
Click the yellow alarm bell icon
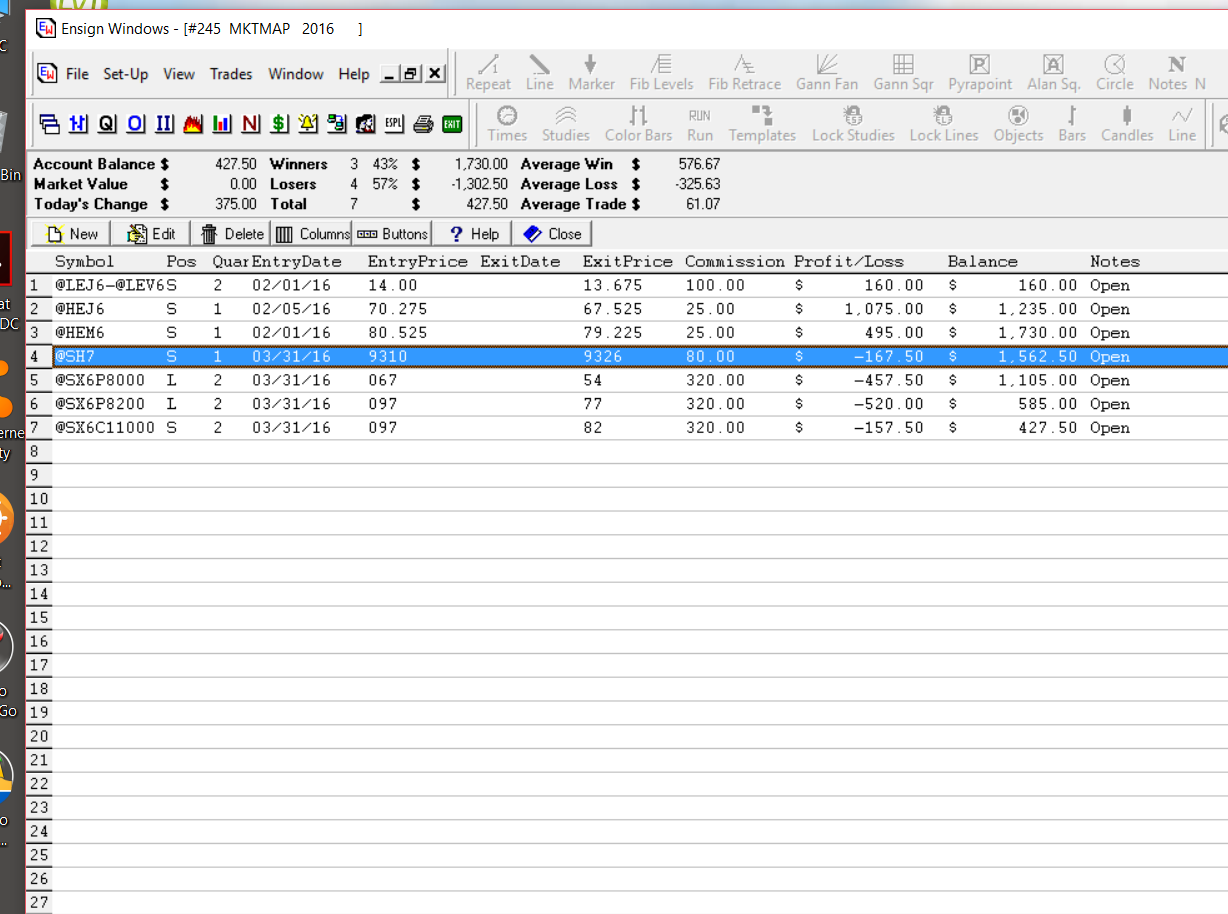(308, 124)
